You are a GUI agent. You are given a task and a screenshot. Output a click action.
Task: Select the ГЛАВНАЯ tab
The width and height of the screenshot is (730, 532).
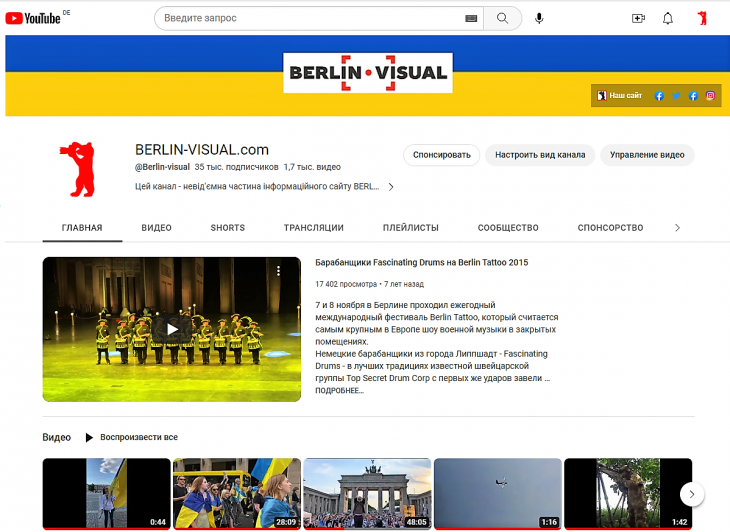(82, 228)
